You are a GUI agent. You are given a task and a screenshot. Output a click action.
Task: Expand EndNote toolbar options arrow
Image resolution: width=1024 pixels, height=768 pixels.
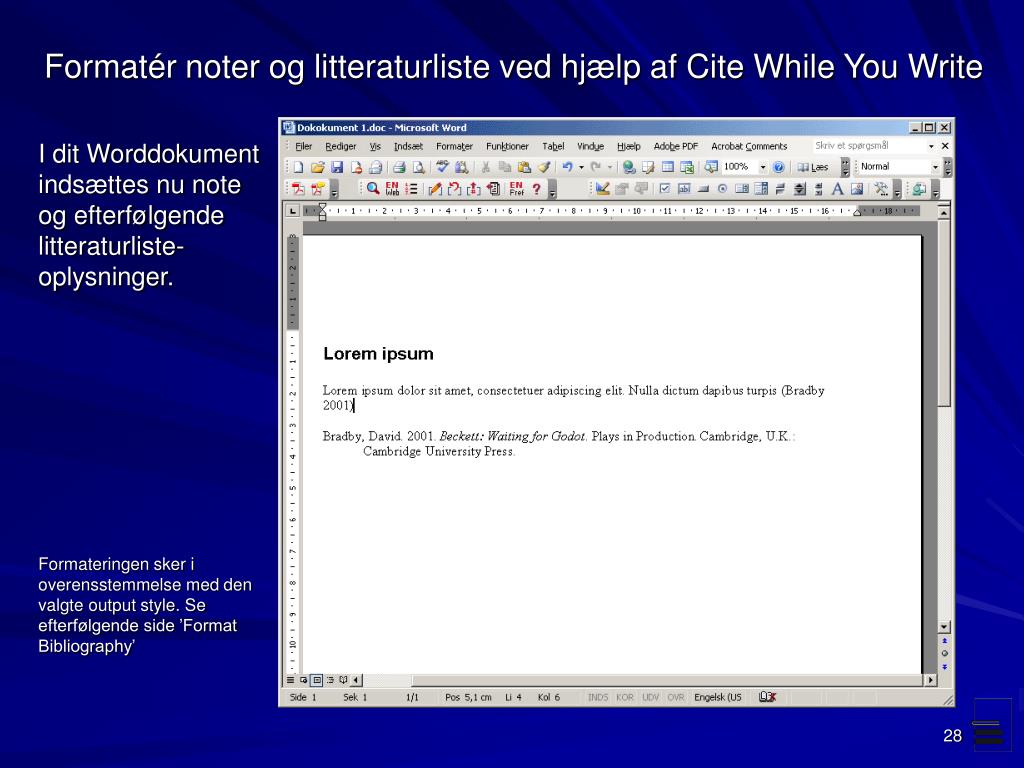pyautogui.click(x=552, y=190)
